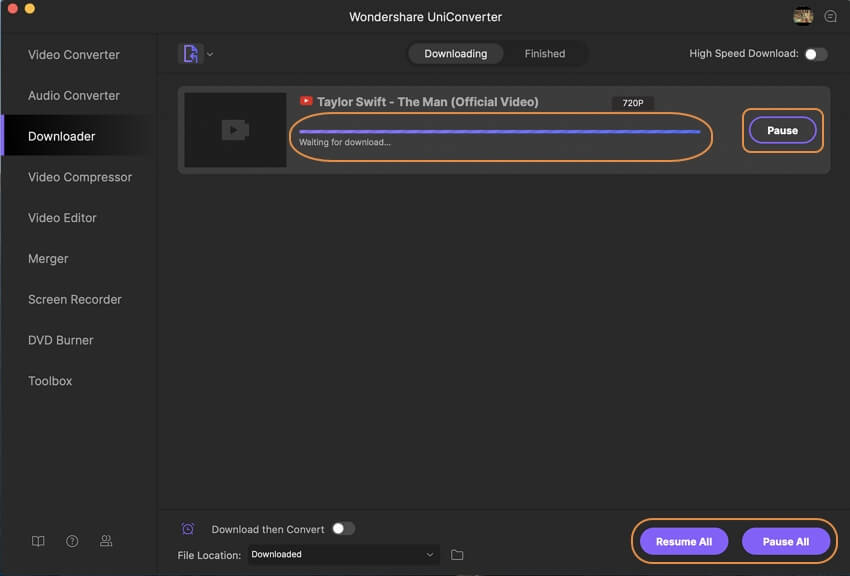
Task: Open the user guide book icon
Action: pos(38,541)
